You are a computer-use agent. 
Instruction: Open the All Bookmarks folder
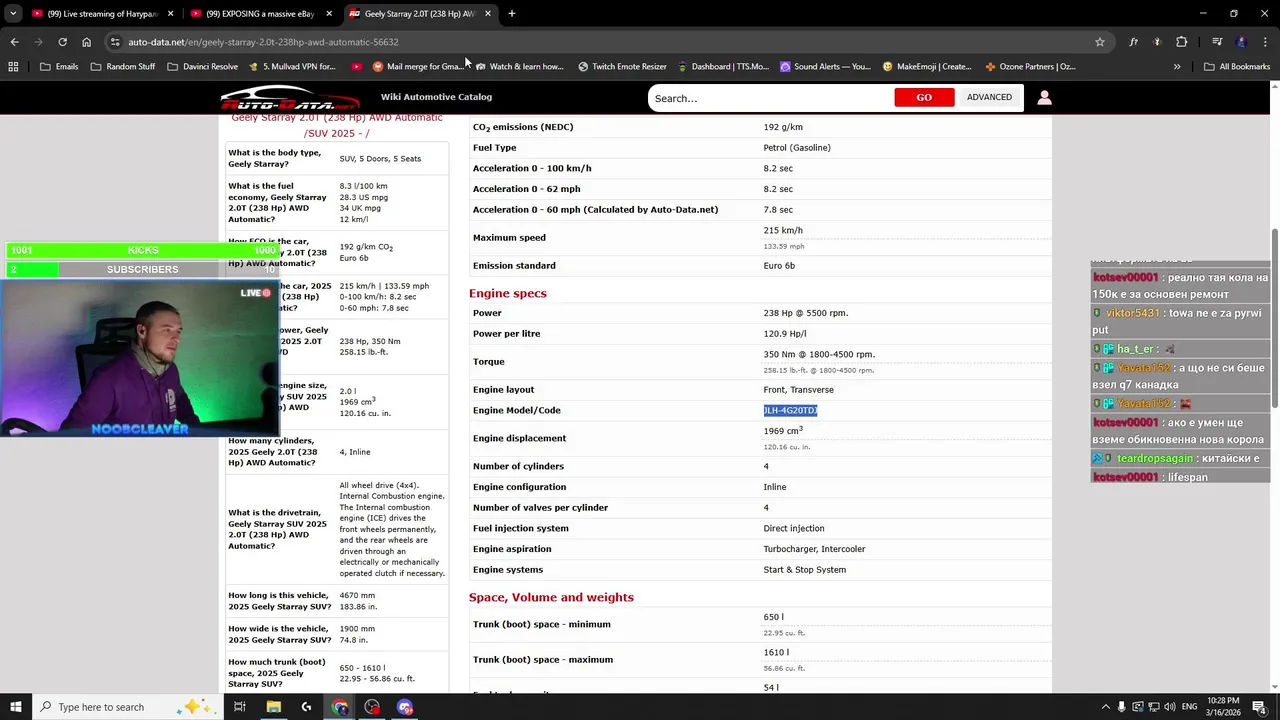tap(1237, 67)
